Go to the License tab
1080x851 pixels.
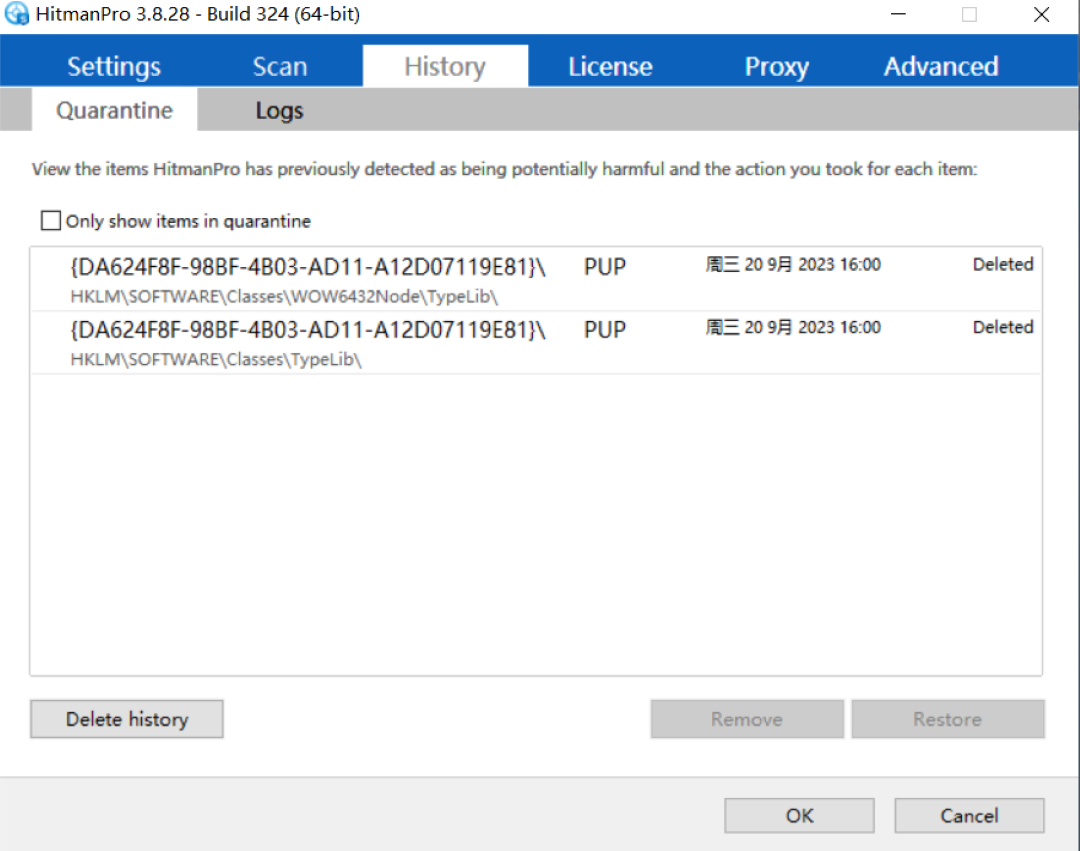click(610, 67)
